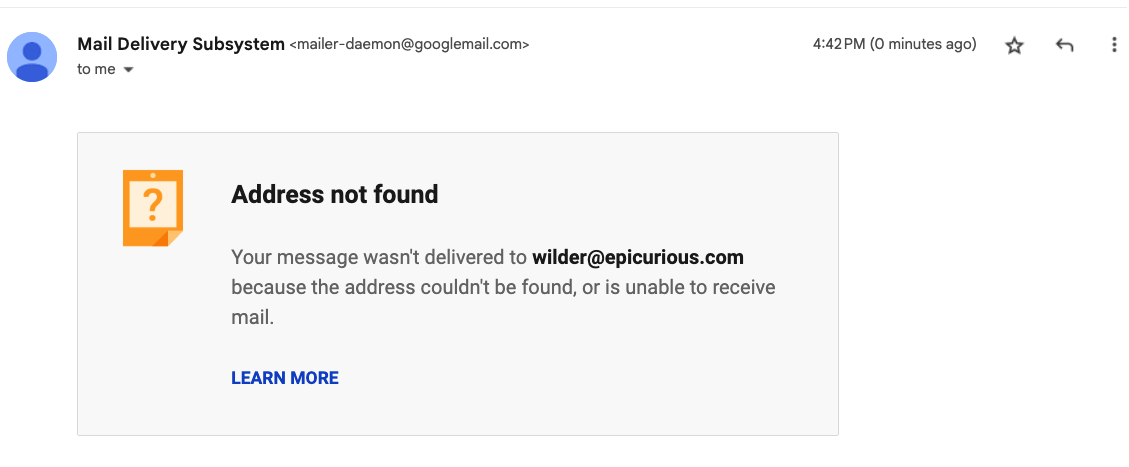Click the reply arrow icon
The image size is (1129, 467).
click(x=1065, y=46)
